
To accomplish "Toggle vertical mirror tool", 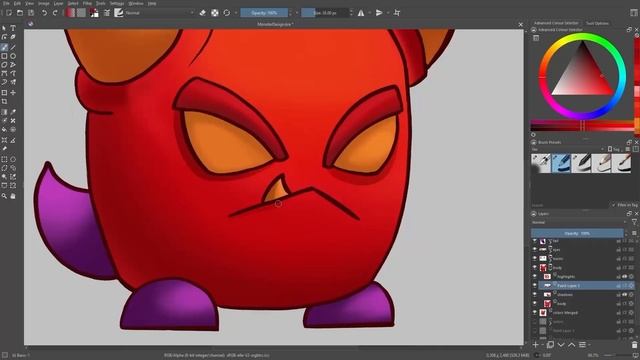I will pyautogui.click(x=379, y=13).
